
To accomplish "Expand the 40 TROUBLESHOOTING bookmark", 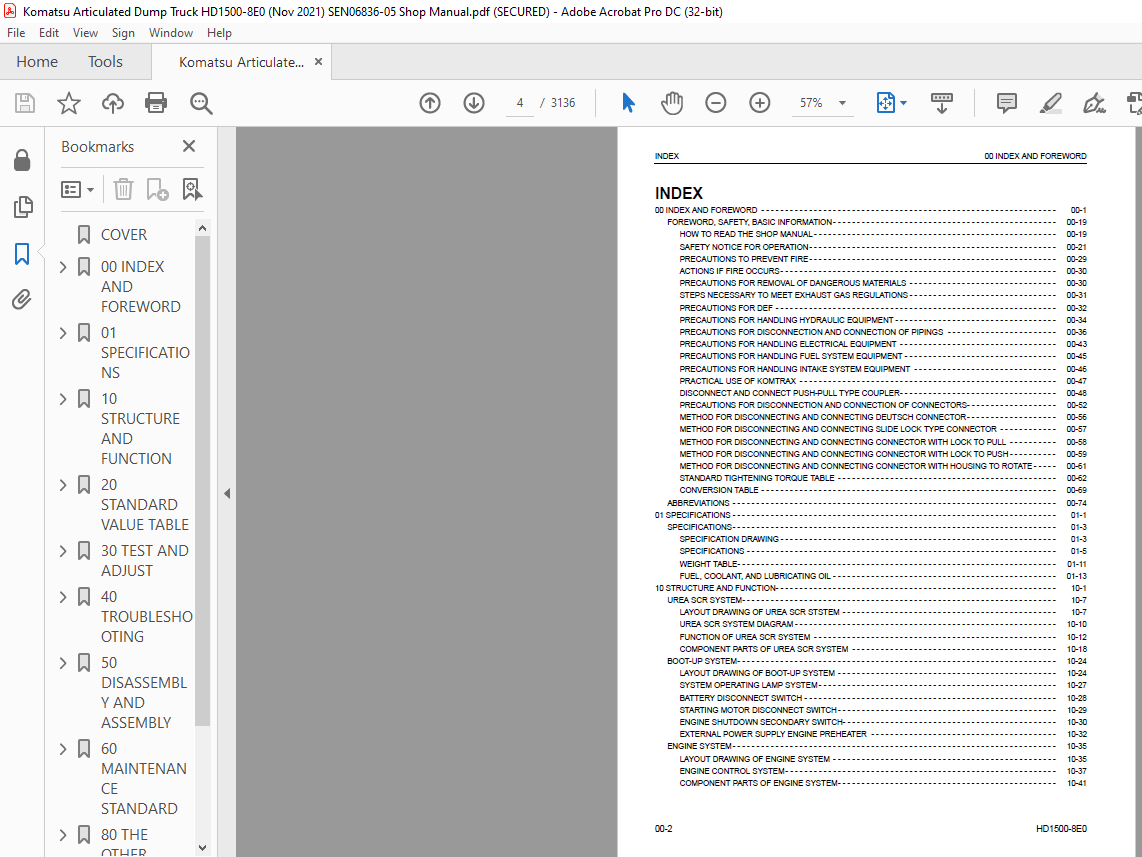I will [63, 598].
